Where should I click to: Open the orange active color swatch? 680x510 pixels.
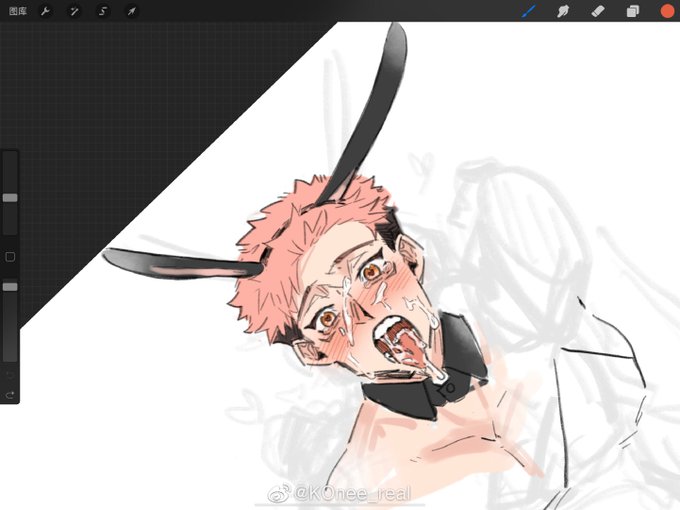[667, 11]
